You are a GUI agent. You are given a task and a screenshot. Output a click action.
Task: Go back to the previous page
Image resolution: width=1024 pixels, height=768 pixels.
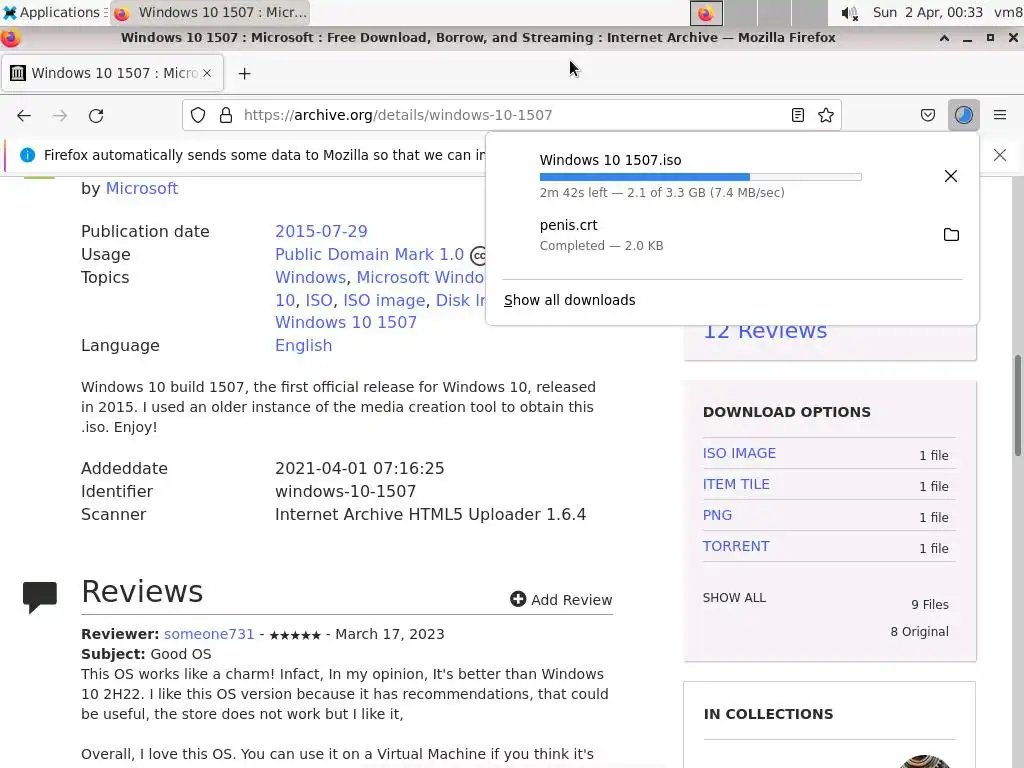point(24,116)
